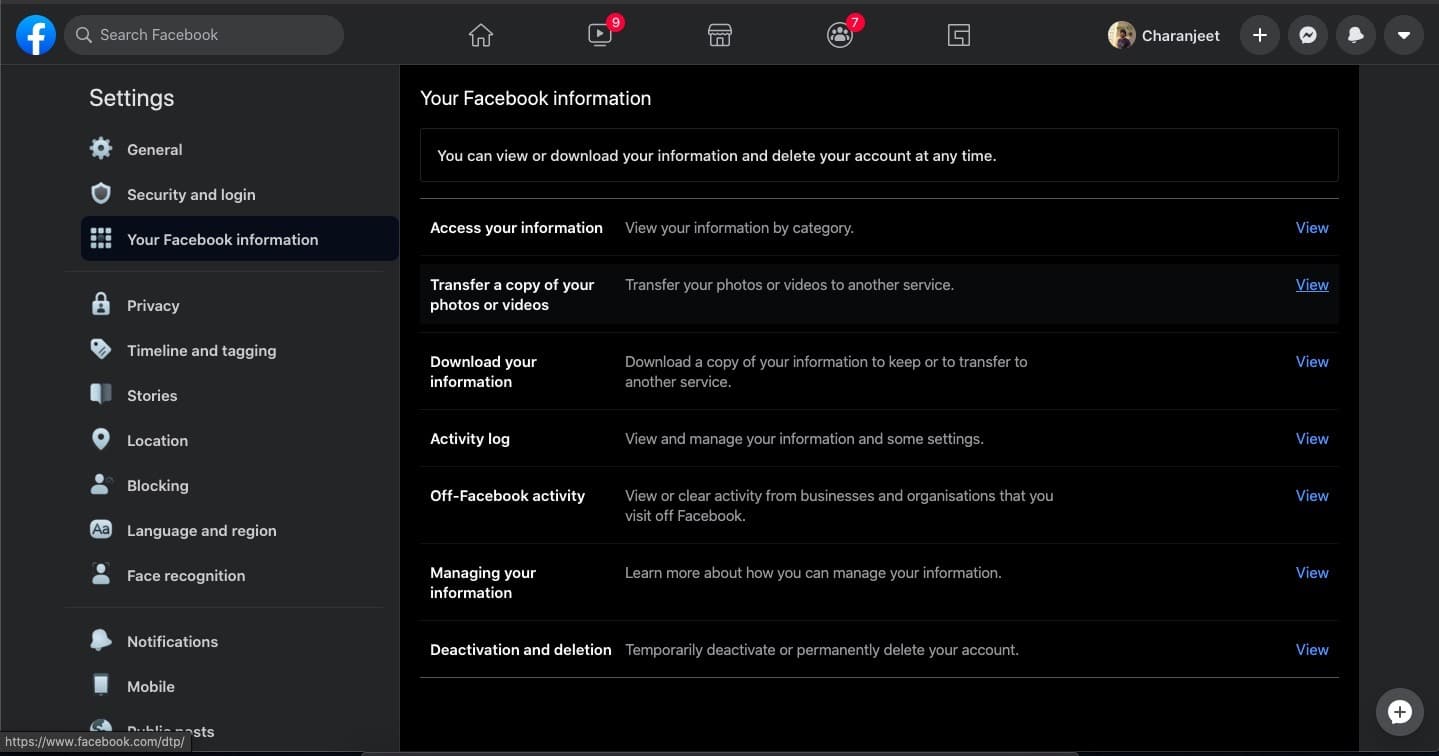Screen dimensions: 1439x756
Task: Show notifications bell in top bar
Action: coord(1355,36)
